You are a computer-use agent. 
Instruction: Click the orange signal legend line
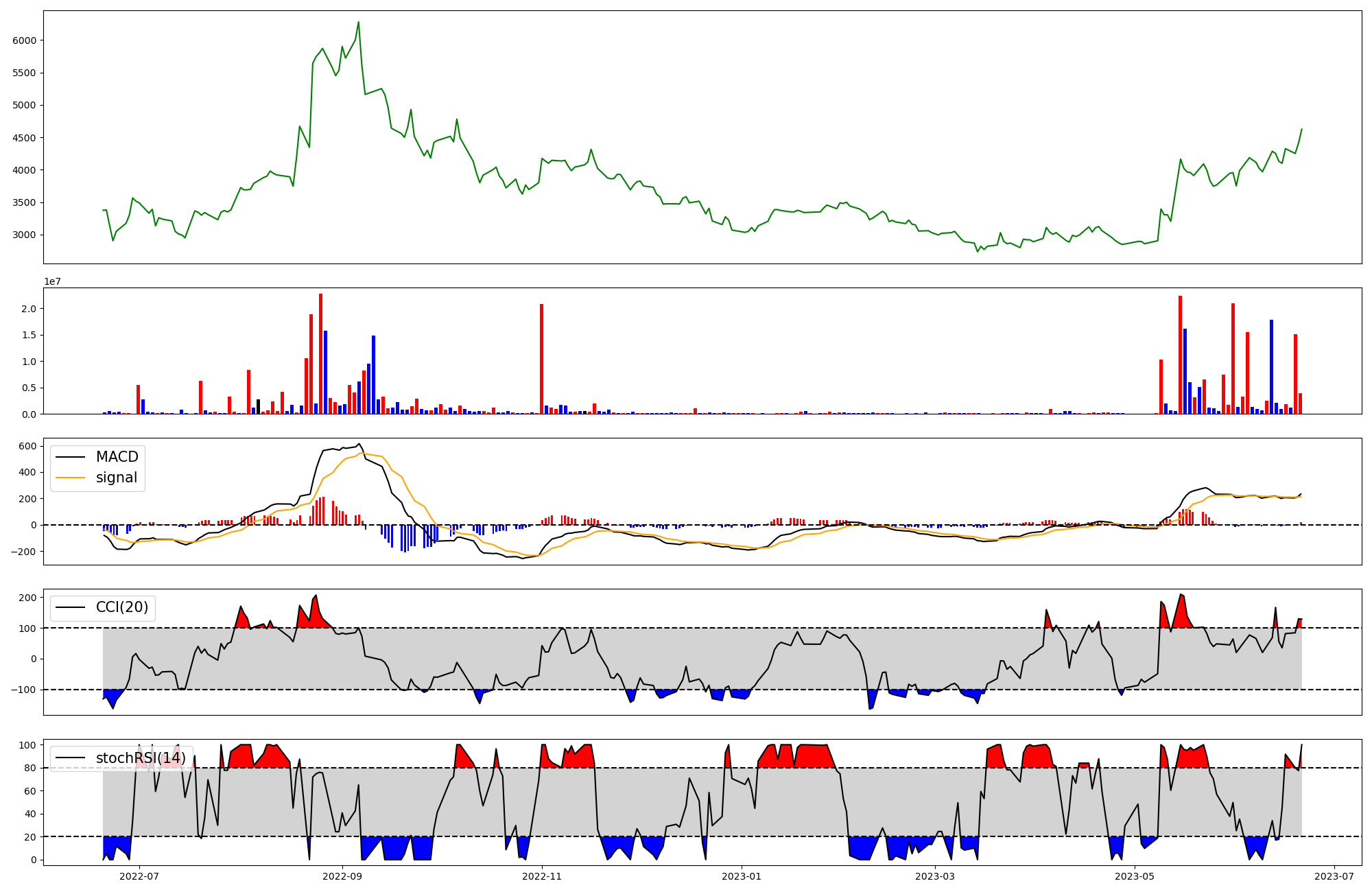(70, 478)
